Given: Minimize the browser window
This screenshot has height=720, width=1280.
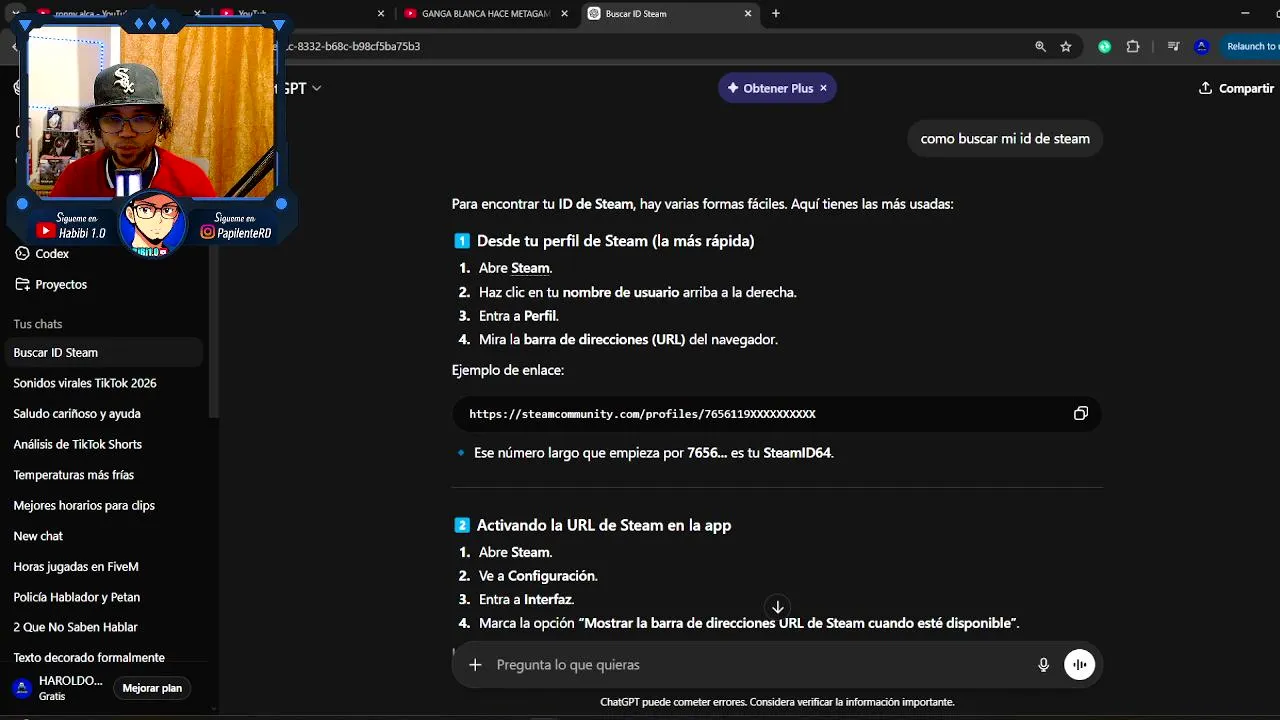Looking at the screenshot, I should click(1245, 14).
